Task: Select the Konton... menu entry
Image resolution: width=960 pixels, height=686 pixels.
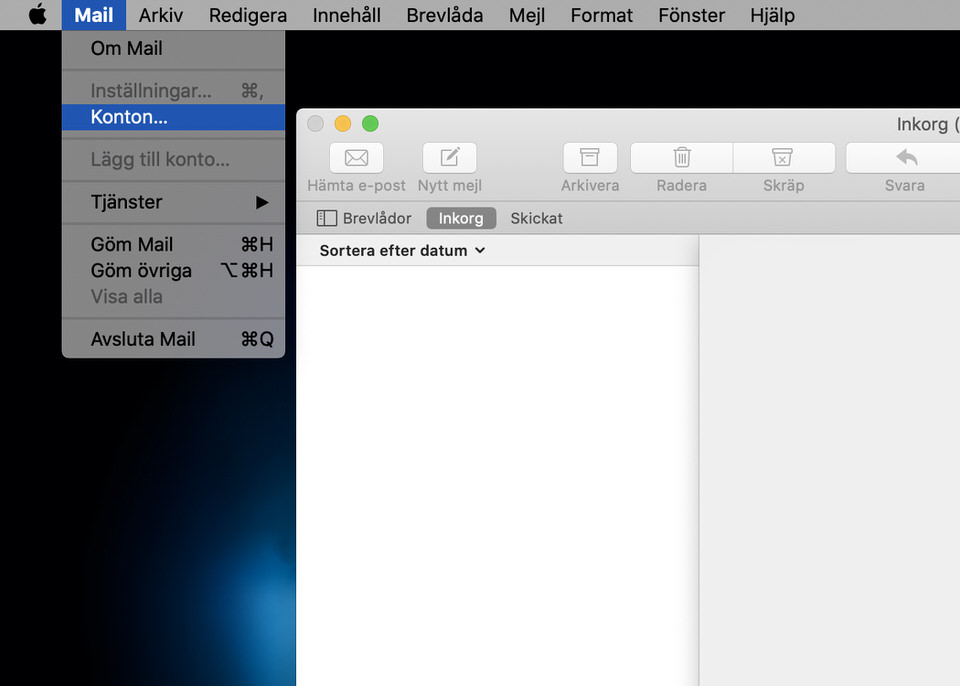Action: click(x=173, y=117)
